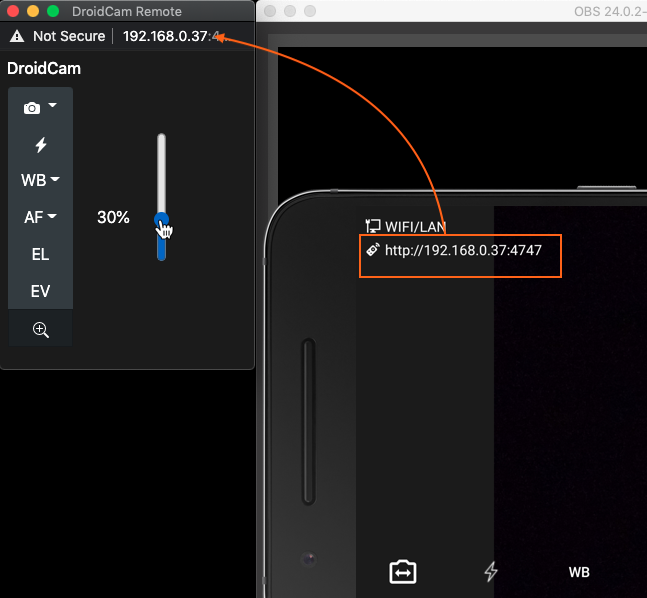Expand the WB white balance dropdown in DroidCam Remote
The height and width of the screenshot is (598, 647).
(x=40, y=180)
